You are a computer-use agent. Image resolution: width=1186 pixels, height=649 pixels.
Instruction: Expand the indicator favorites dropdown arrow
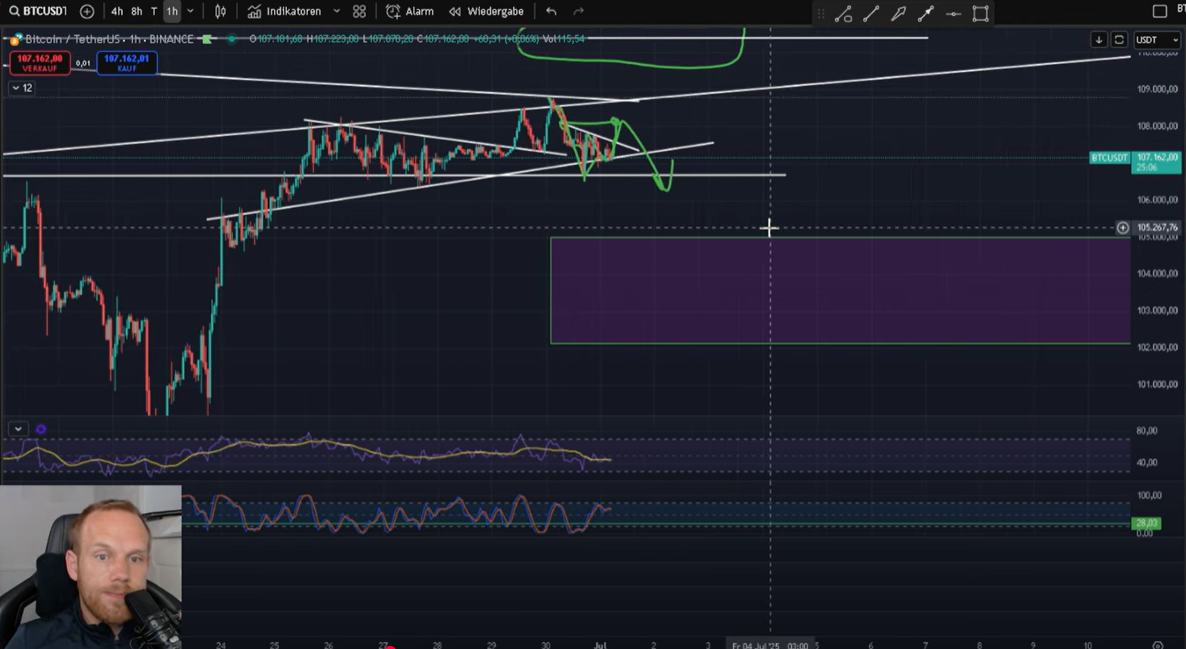[x=337, y=11]
